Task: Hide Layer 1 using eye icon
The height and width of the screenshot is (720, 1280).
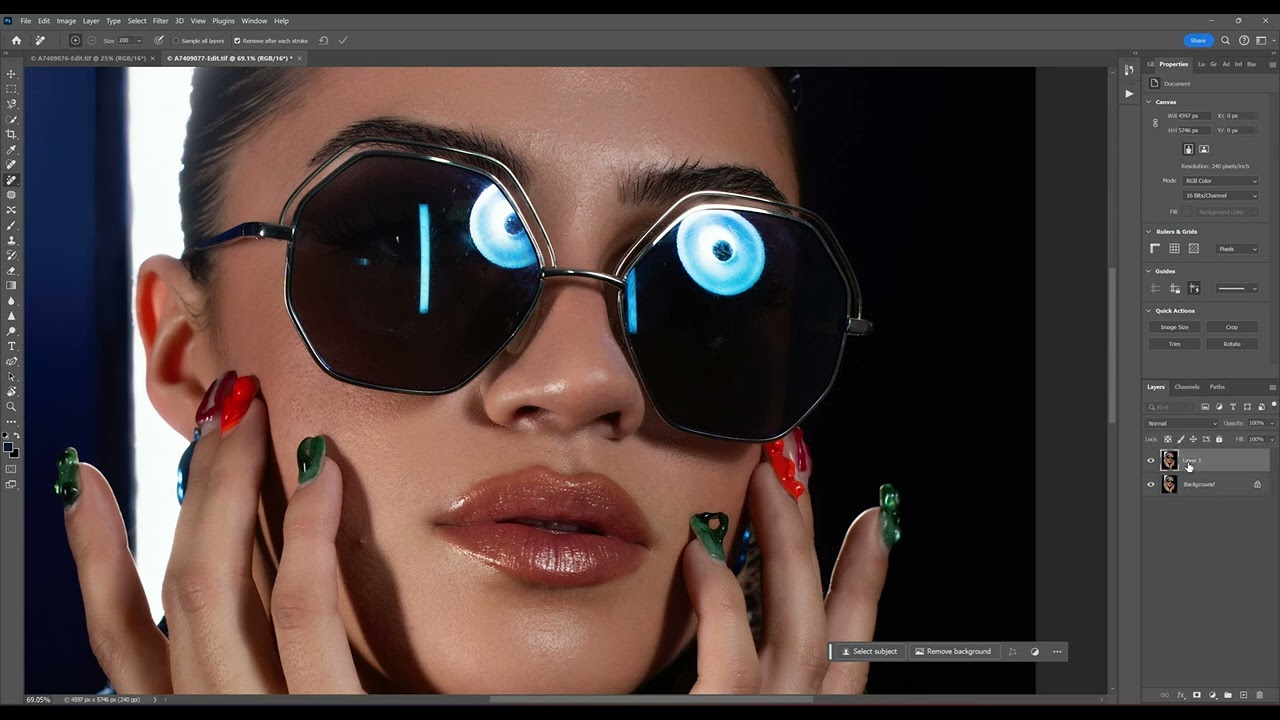Action: [1150, 461]
